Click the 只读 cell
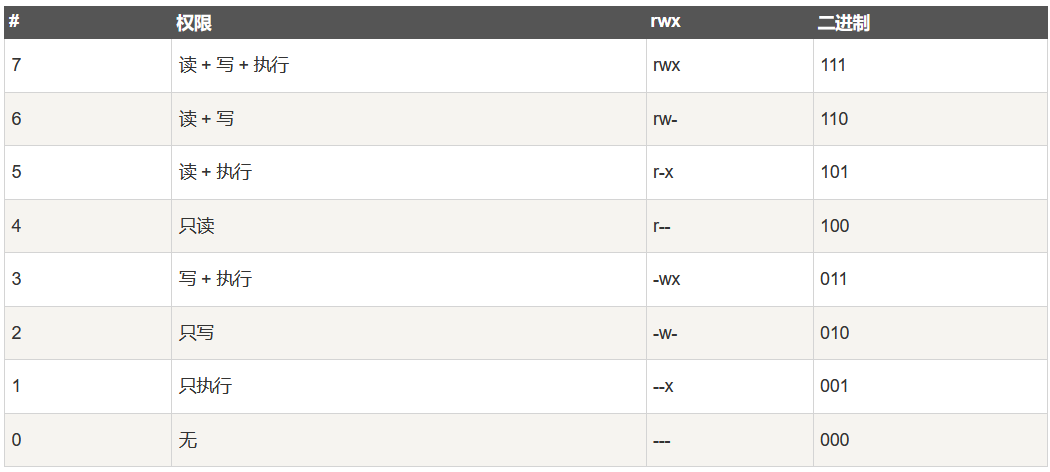This screenshot has width=1050, height=472. pyautogui.click(x=408, y=226)
